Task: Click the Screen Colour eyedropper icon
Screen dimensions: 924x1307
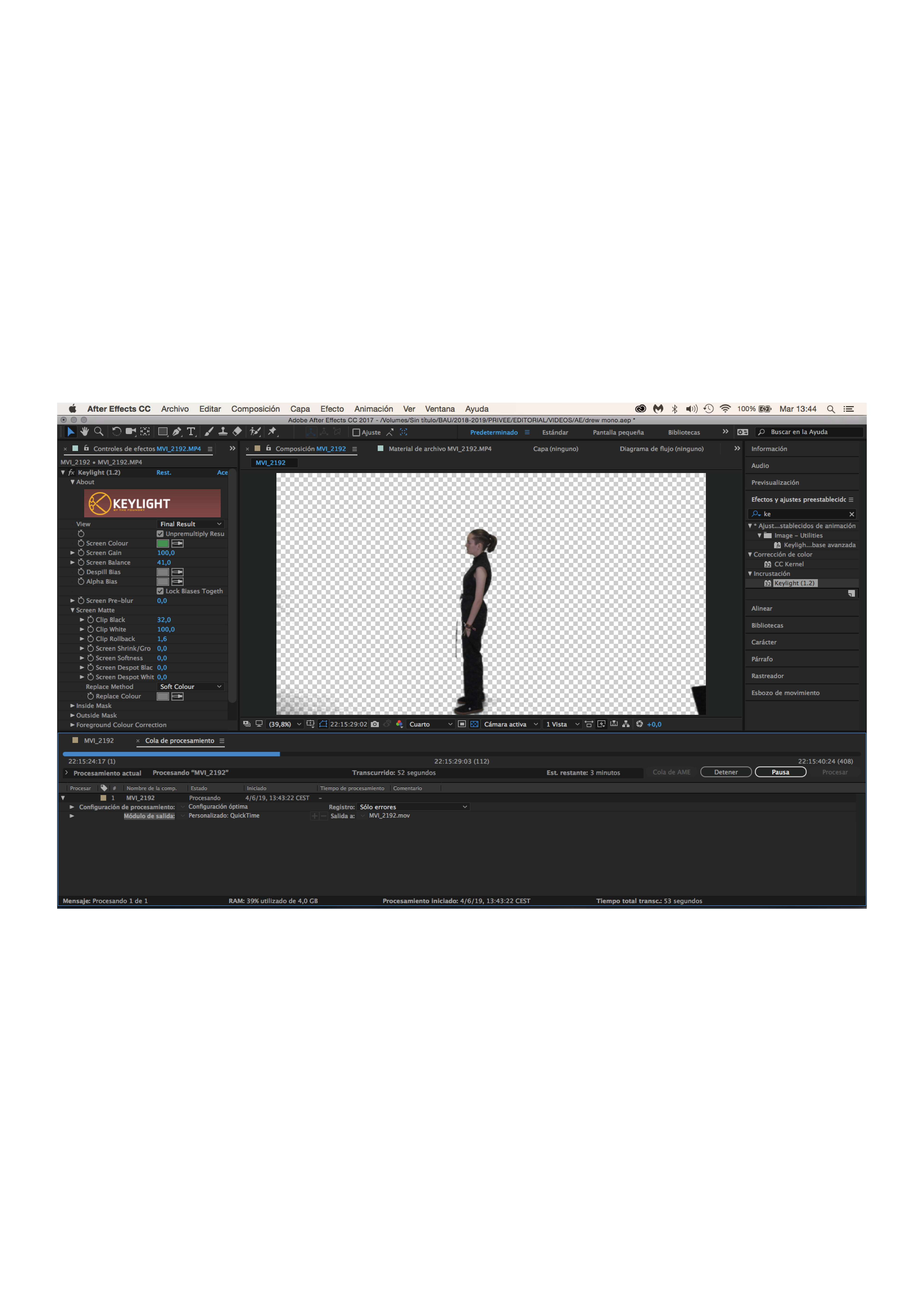Action: [178, 544]
